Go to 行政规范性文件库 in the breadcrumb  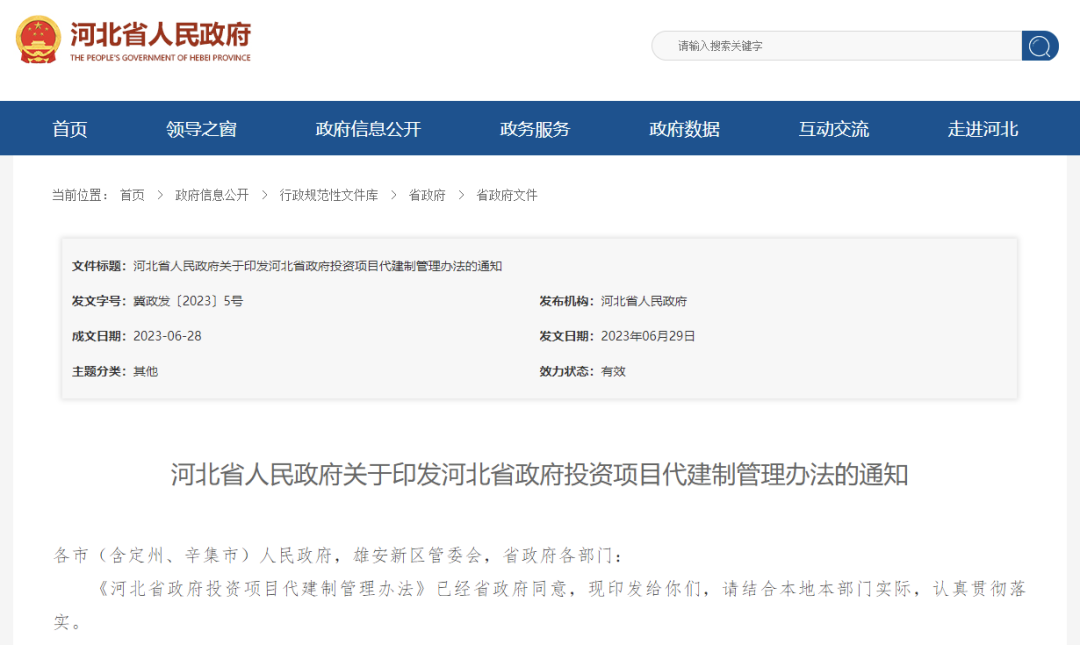click(329, 196)
